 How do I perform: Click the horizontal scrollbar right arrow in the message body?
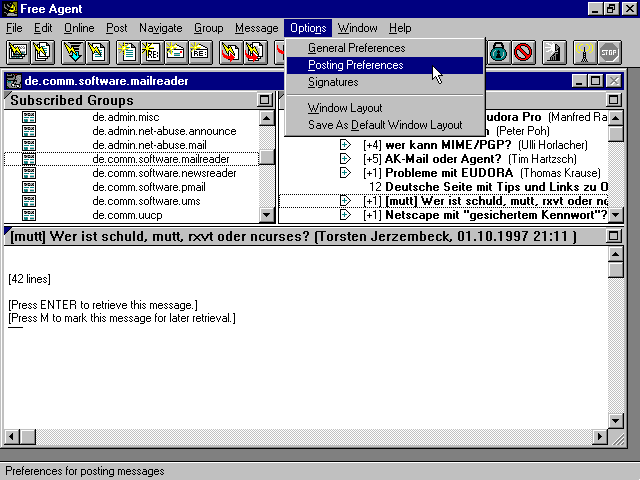click(x=599, y=436)
